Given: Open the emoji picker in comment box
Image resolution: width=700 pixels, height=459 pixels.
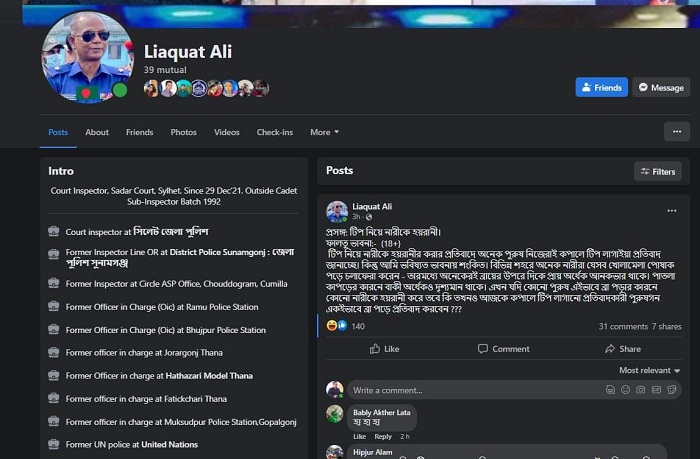Looking at the screenshot, I should point(625,390).
